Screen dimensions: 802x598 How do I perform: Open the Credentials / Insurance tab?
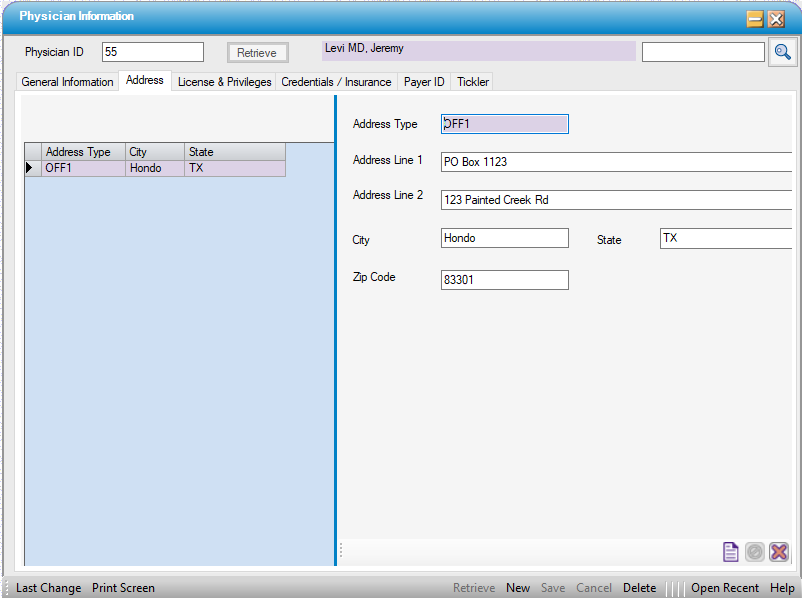point(336,82)
